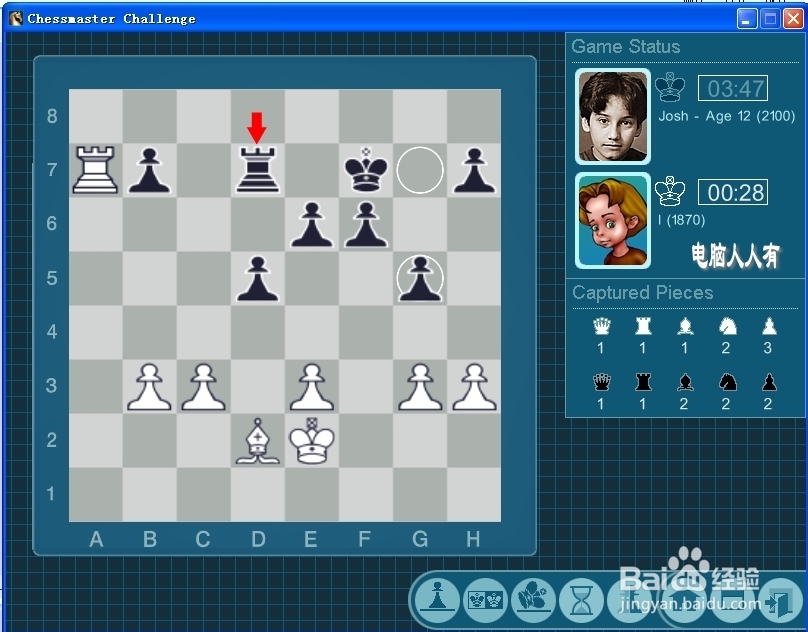The height and width of the screenshot is (632, 808).
Task: Click the player clock showing 00:28
Action: tap(733, 192)
